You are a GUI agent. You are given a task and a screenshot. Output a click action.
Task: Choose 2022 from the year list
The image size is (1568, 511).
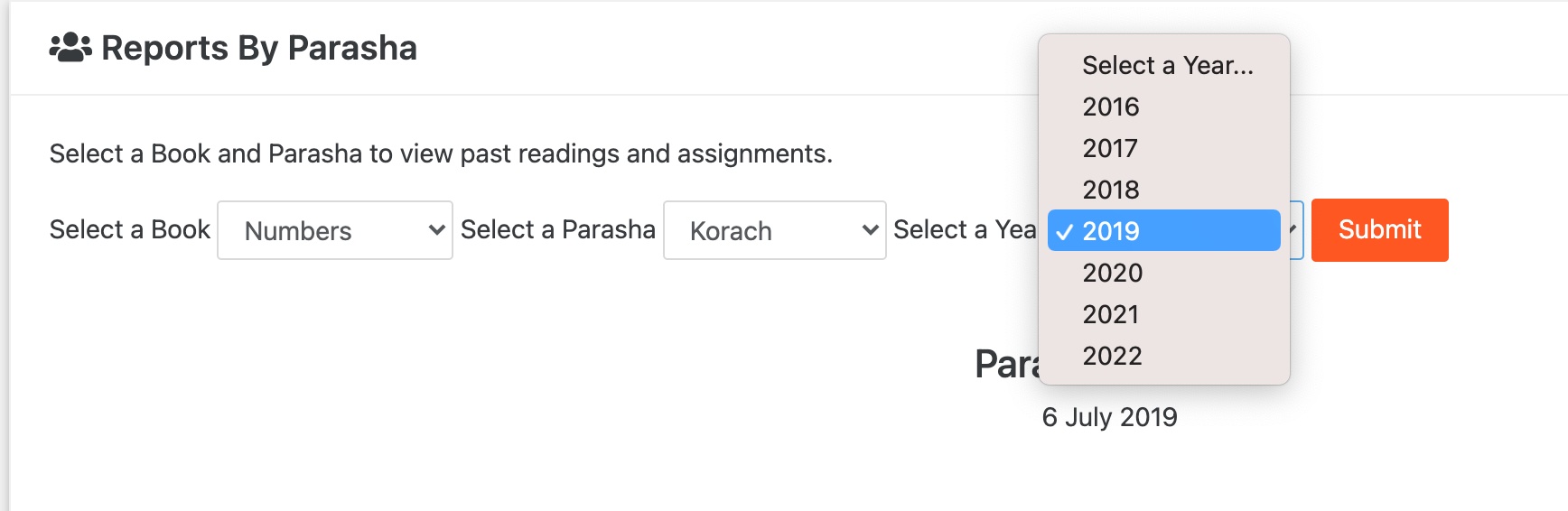1164,356
